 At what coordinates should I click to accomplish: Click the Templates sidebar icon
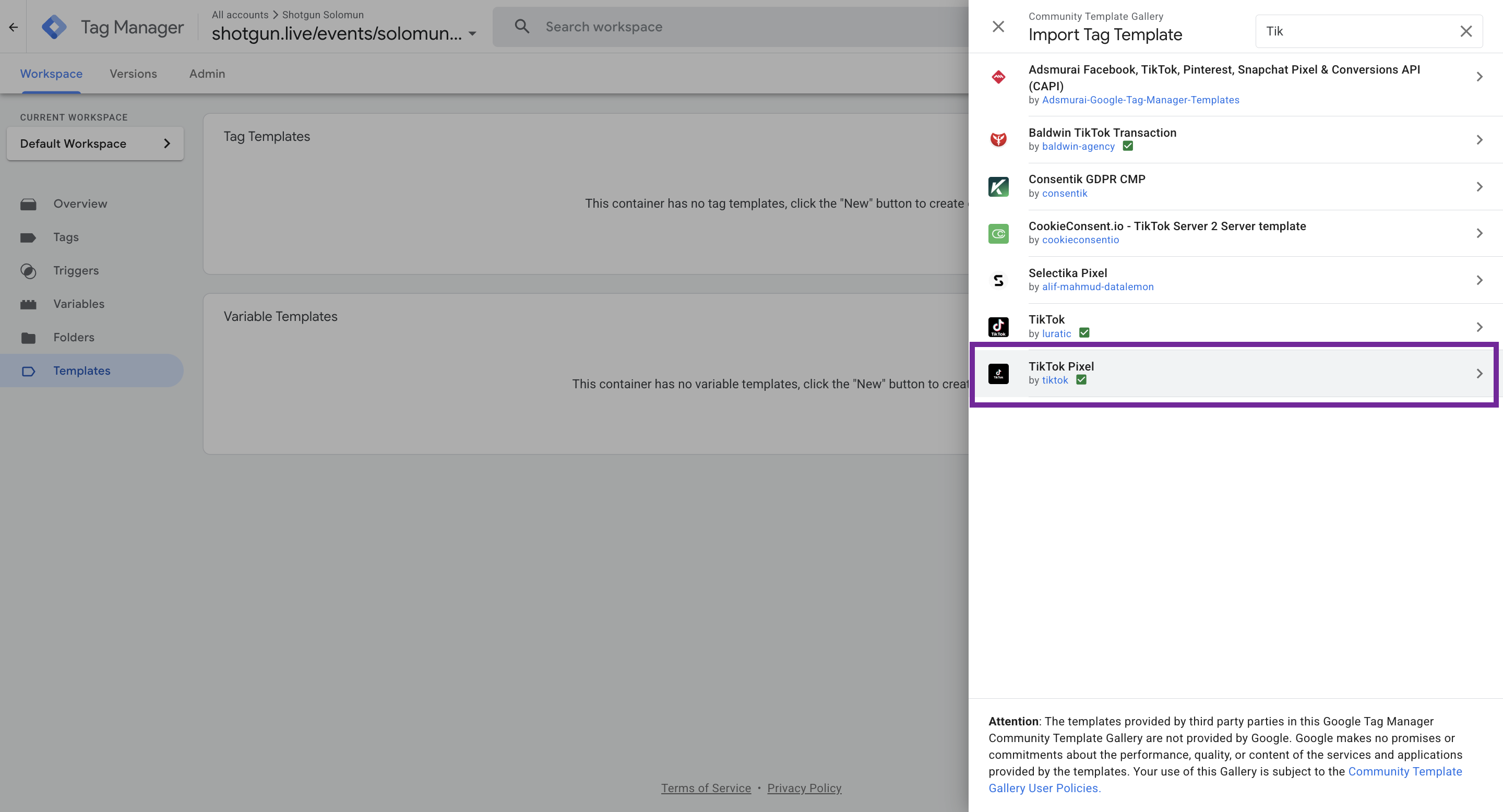(28, 371)
